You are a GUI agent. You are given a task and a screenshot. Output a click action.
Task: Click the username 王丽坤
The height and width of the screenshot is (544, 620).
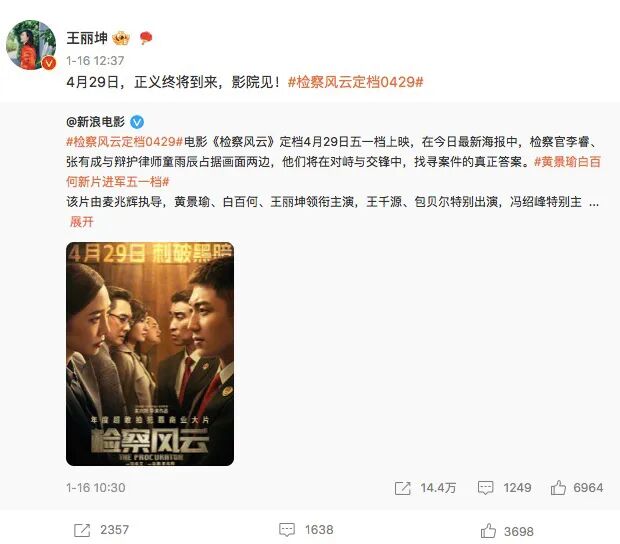(x=87, y=38)
